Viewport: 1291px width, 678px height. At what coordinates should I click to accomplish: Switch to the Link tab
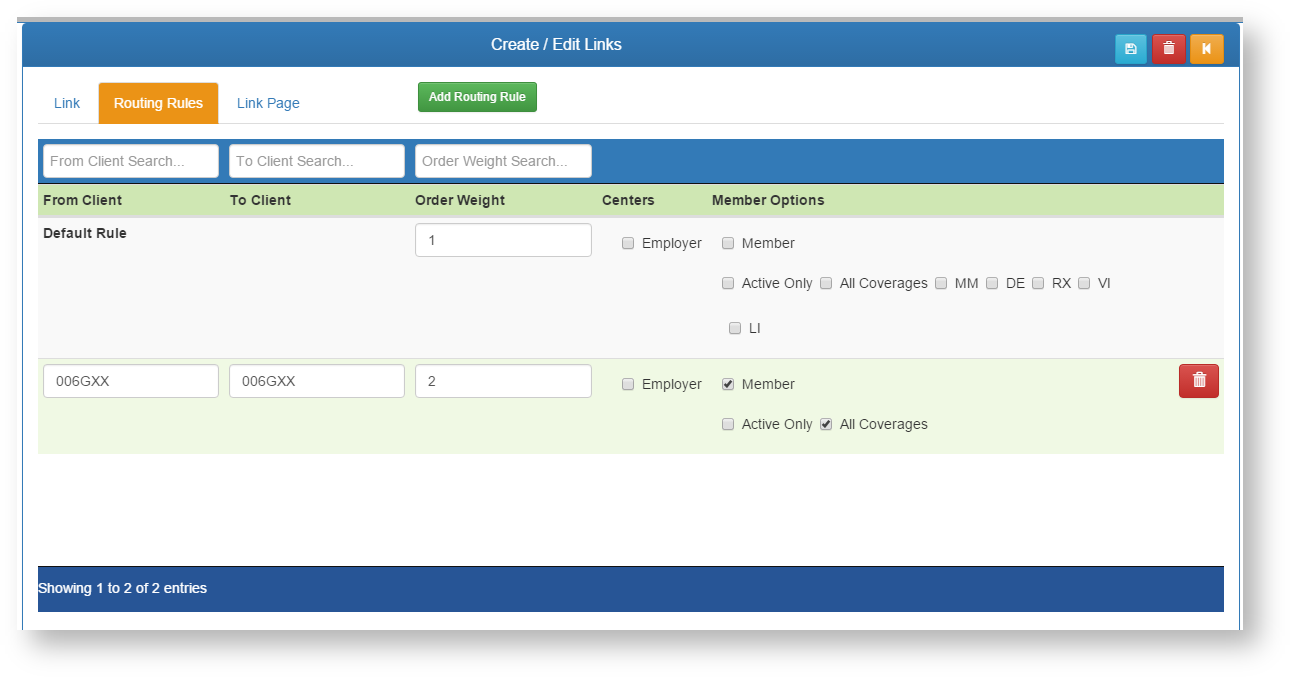coord(67,103)
